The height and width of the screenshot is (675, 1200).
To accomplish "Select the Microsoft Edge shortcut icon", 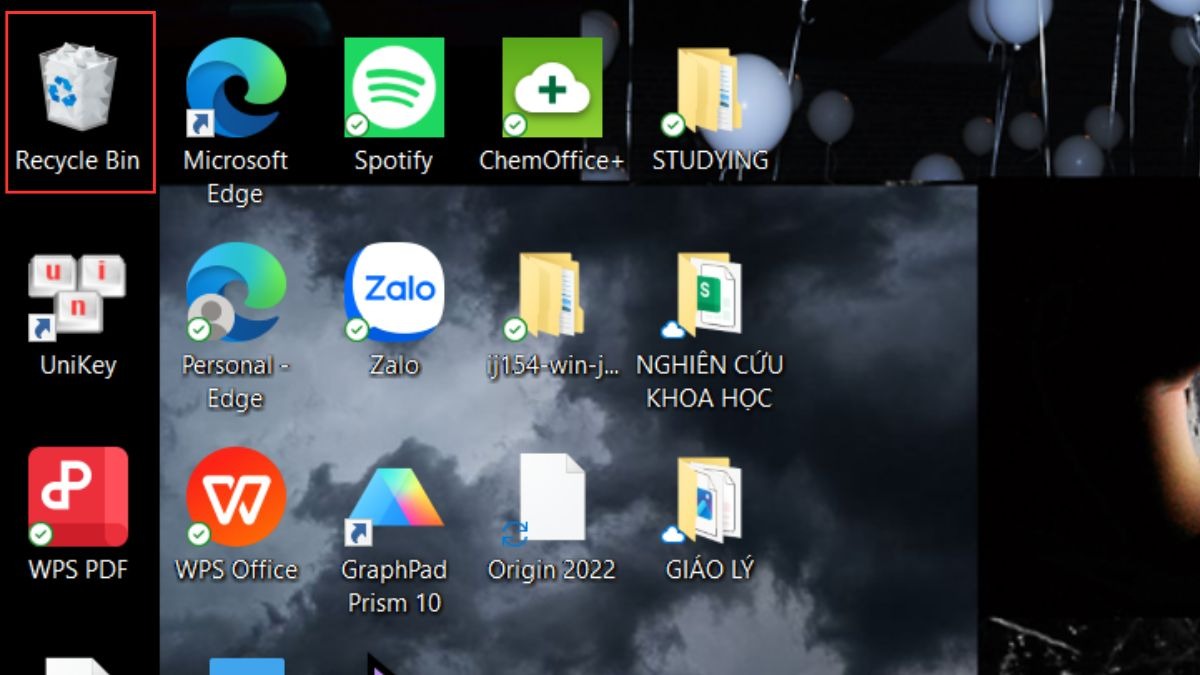I will pos(236,87).
